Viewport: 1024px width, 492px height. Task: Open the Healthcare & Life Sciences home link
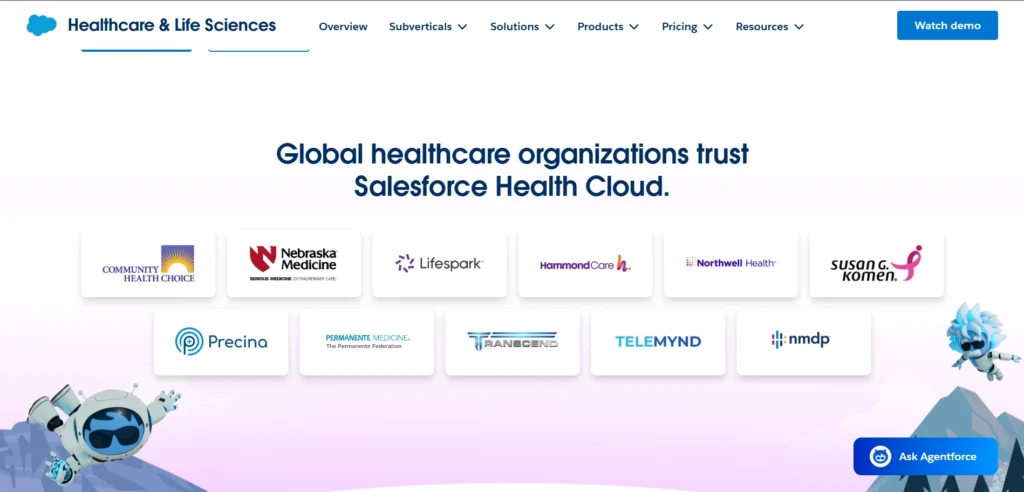point(172,25)
